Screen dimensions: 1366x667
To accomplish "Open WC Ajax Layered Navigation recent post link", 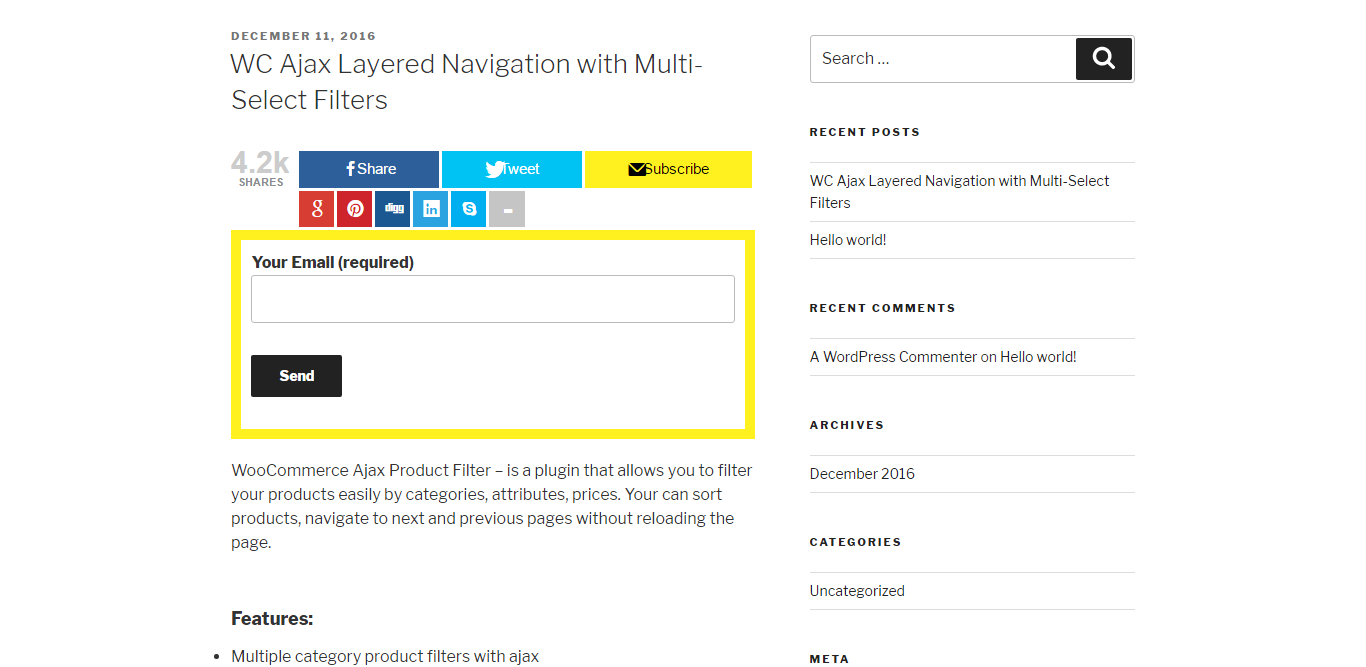I will (960, 192).
